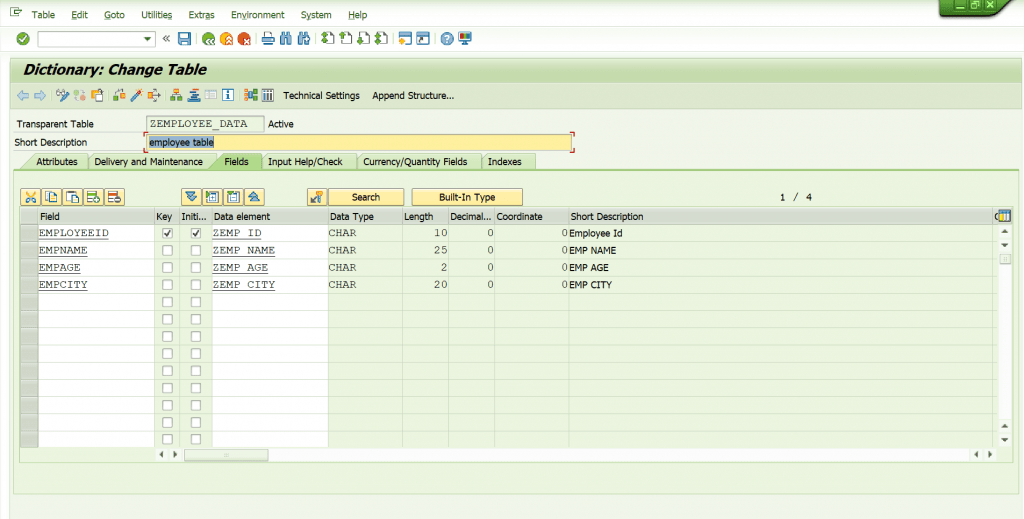Click the Where-Used List icon
The width and height of the screenshot is (1024, 519).
click(154, 95)
